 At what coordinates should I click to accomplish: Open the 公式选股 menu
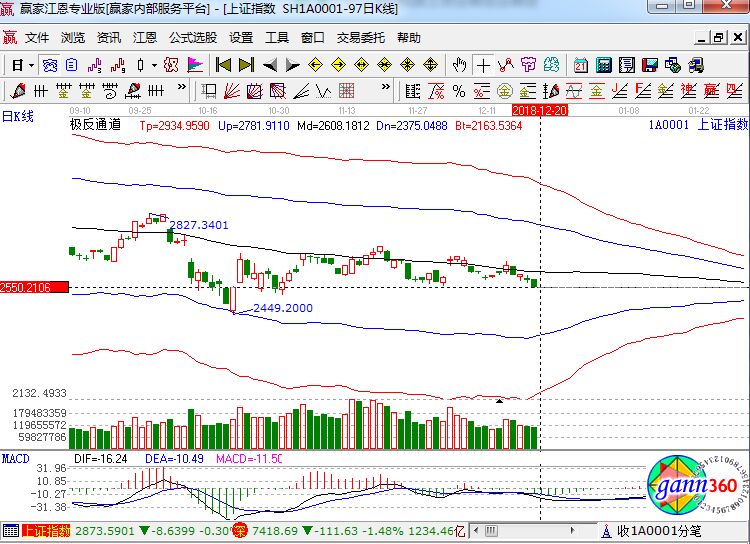[x=192, y=38]
